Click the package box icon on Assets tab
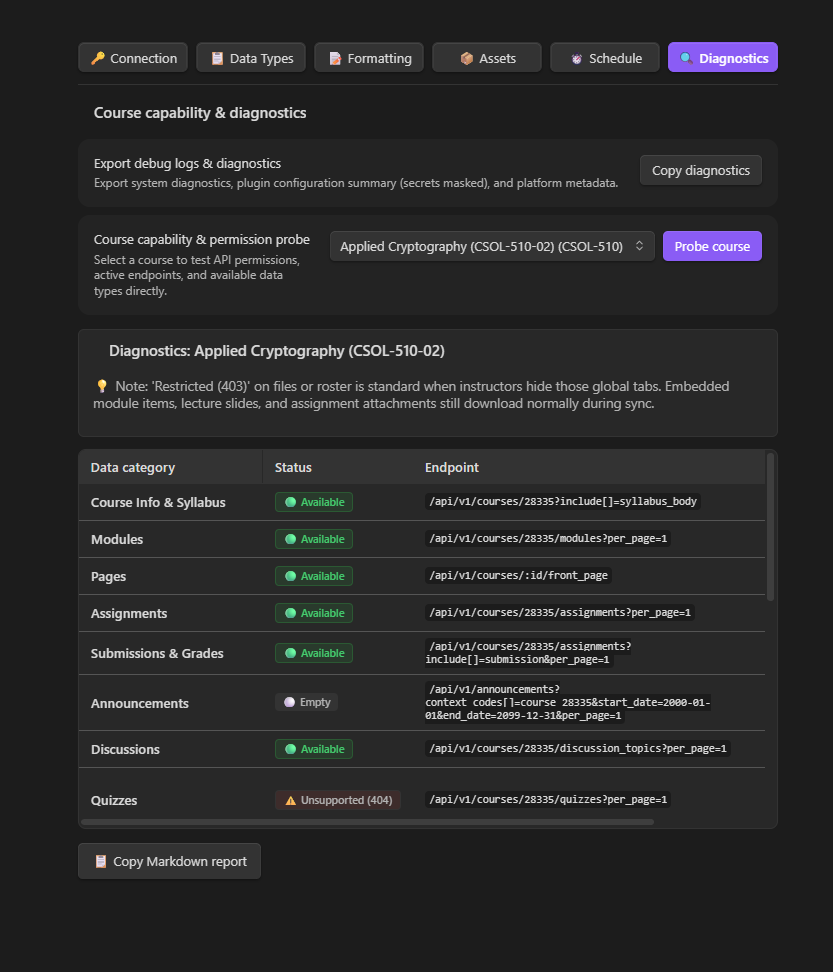The height and width of the screenshot is (972, 833). click(467, 58)
